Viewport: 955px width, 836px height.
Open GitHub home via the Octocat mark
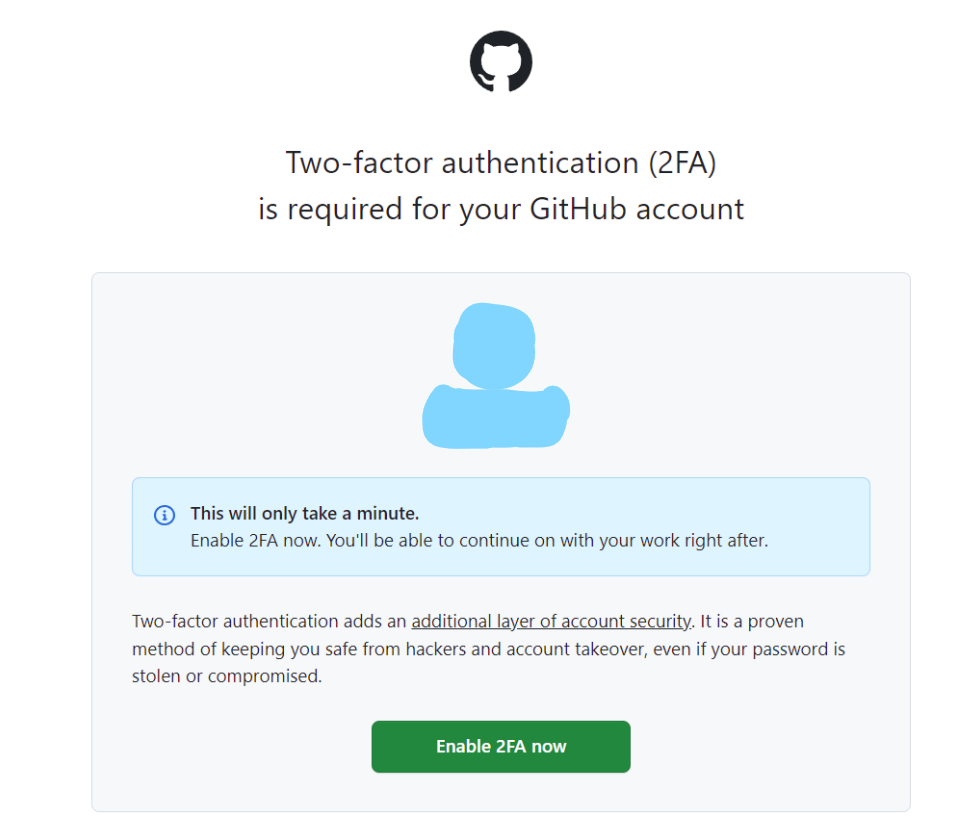tap(500, 61)
